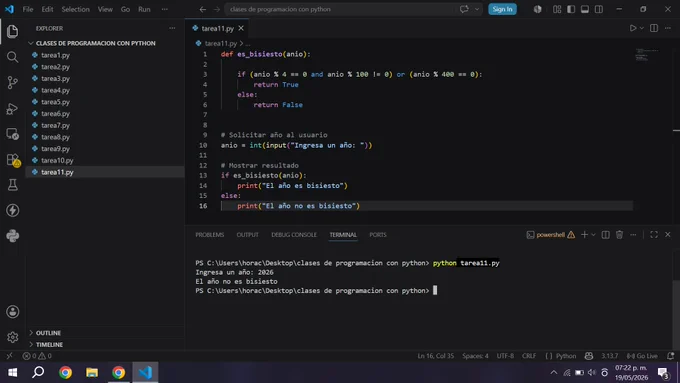Viewport: 680px width, 383px height.
Task: Run Python file with play button
Action: (633, 28)
